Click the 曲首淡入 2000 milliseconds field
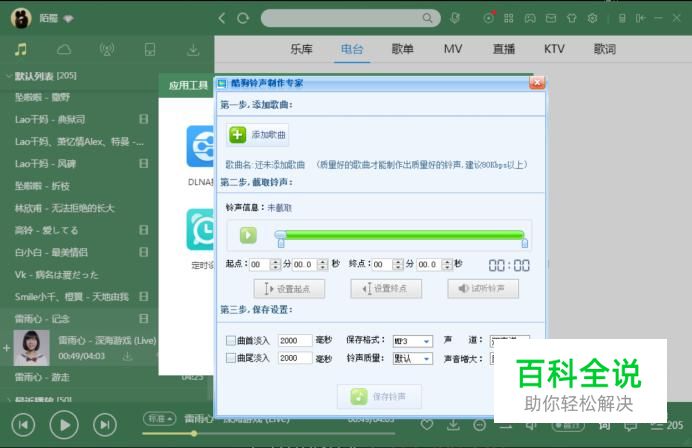Viewport: 692px width, 448px height. click(295, 340)
